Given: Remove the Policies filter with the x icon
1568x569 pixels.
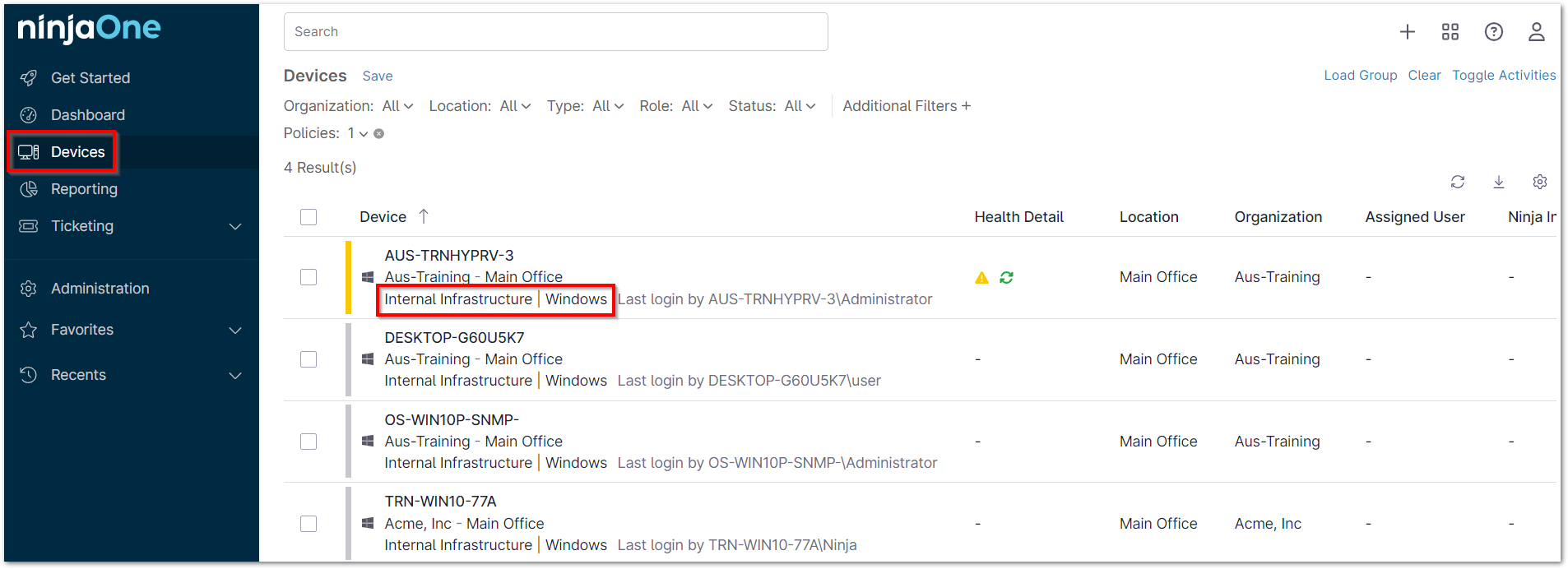Looking at the screenshot, I should (379, 134).
